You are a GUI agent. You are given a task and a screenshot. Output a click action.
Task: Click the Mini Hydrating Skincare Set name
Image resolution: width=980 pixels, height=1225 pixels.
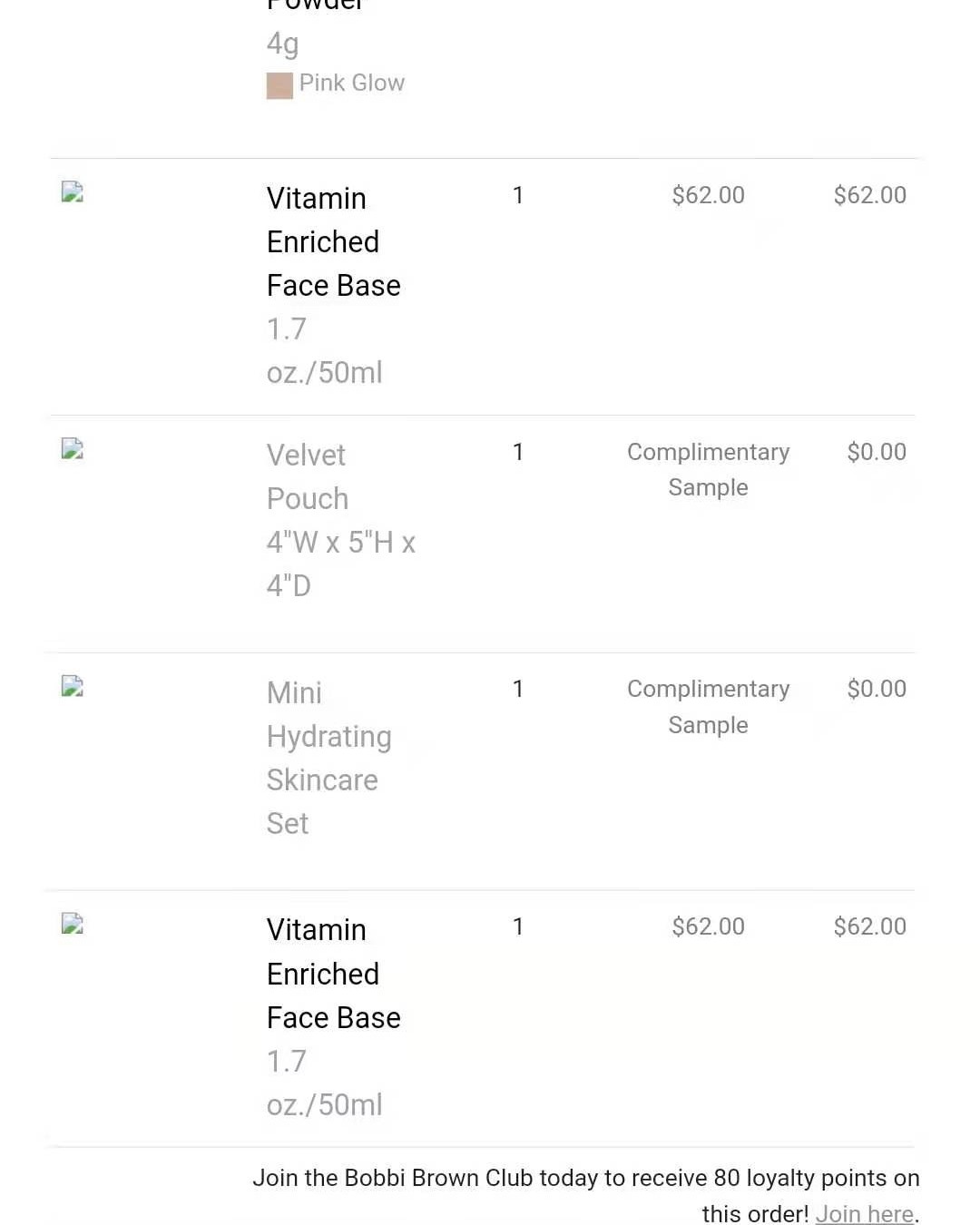[328, 758]
